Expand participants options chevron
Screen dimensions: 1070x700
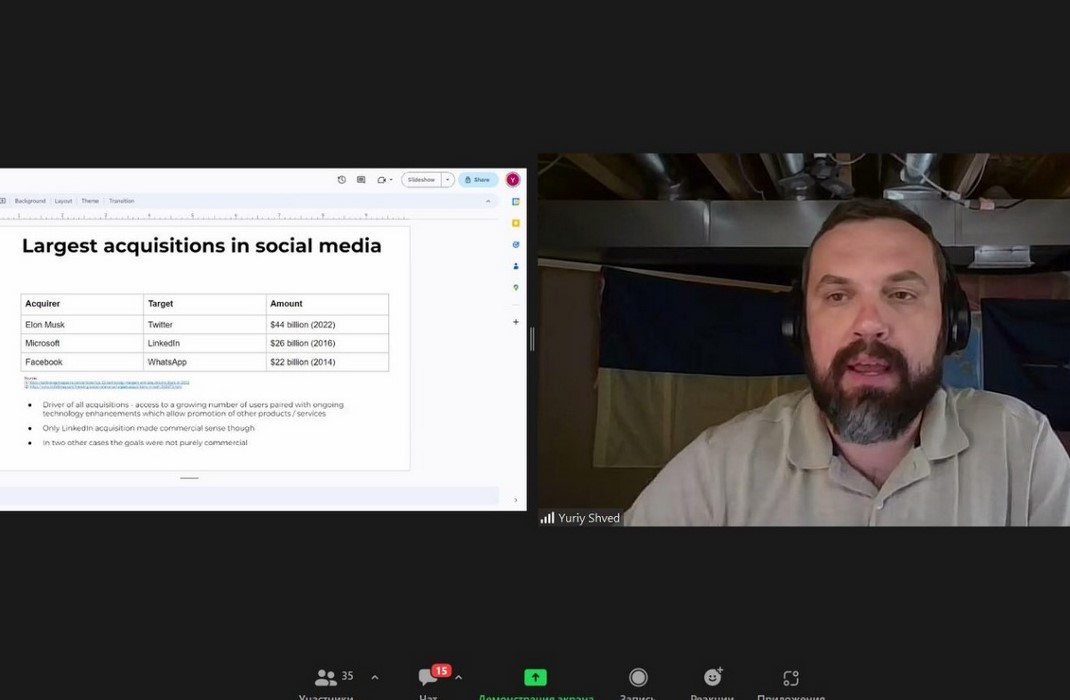375,677
